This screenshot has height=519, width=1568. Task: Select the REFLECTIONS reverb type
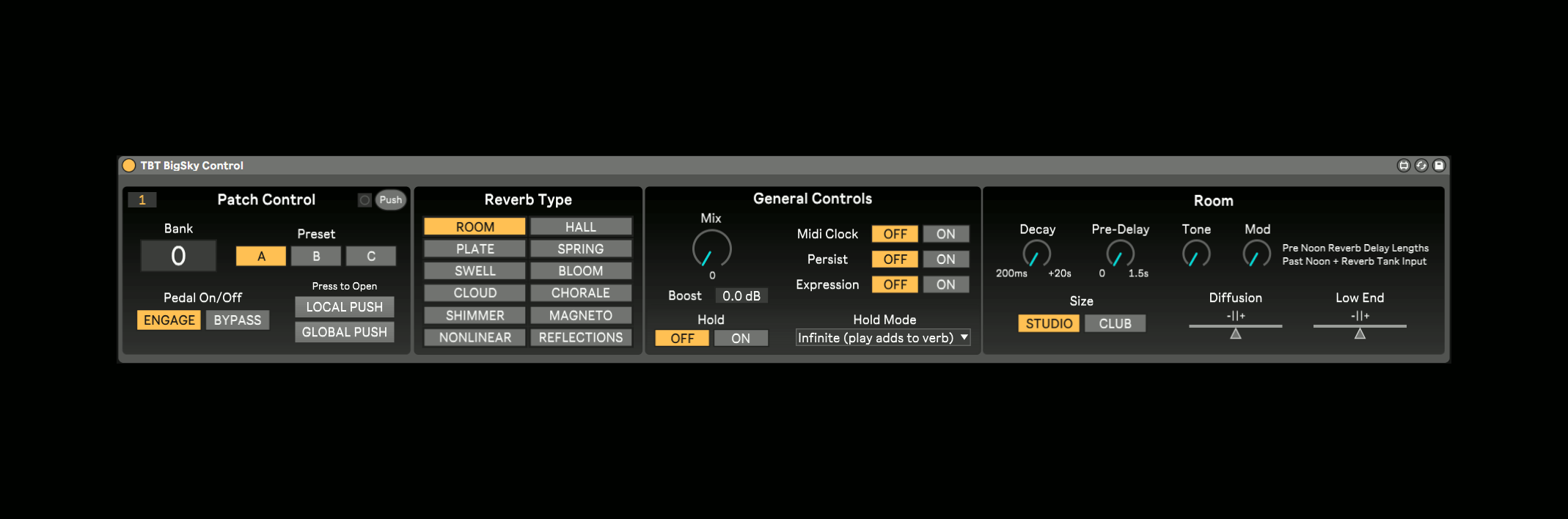(x=581, y=337)
